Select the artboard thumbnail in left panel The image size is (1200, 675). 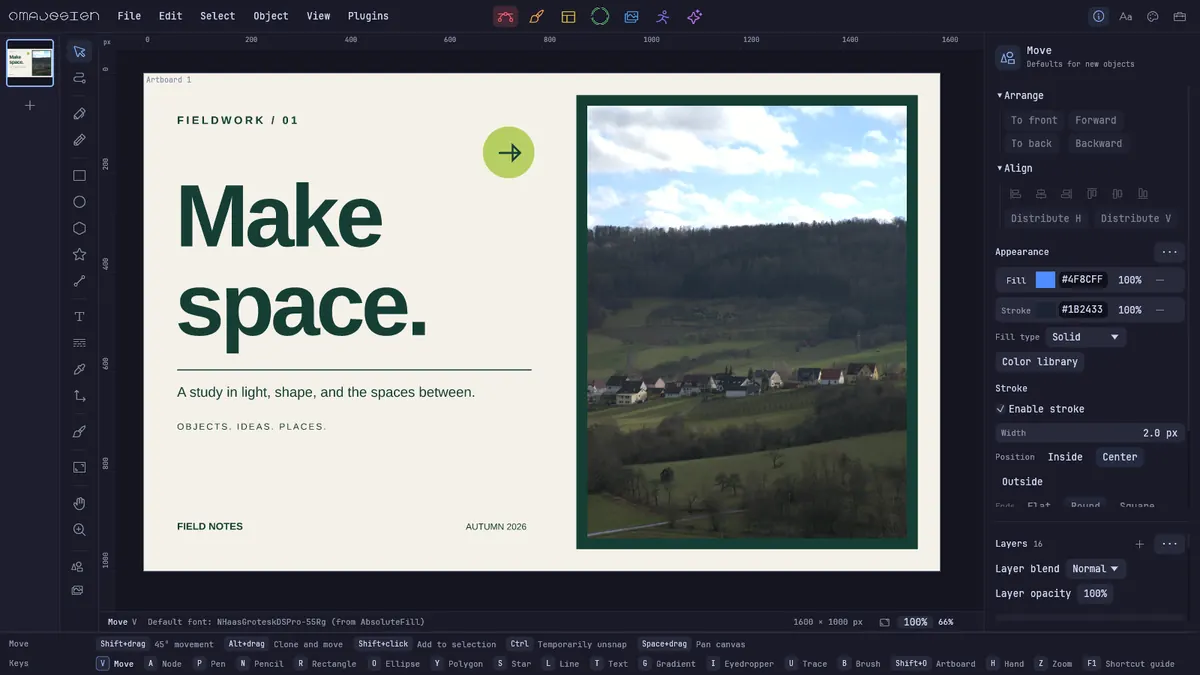click(30, 63)
